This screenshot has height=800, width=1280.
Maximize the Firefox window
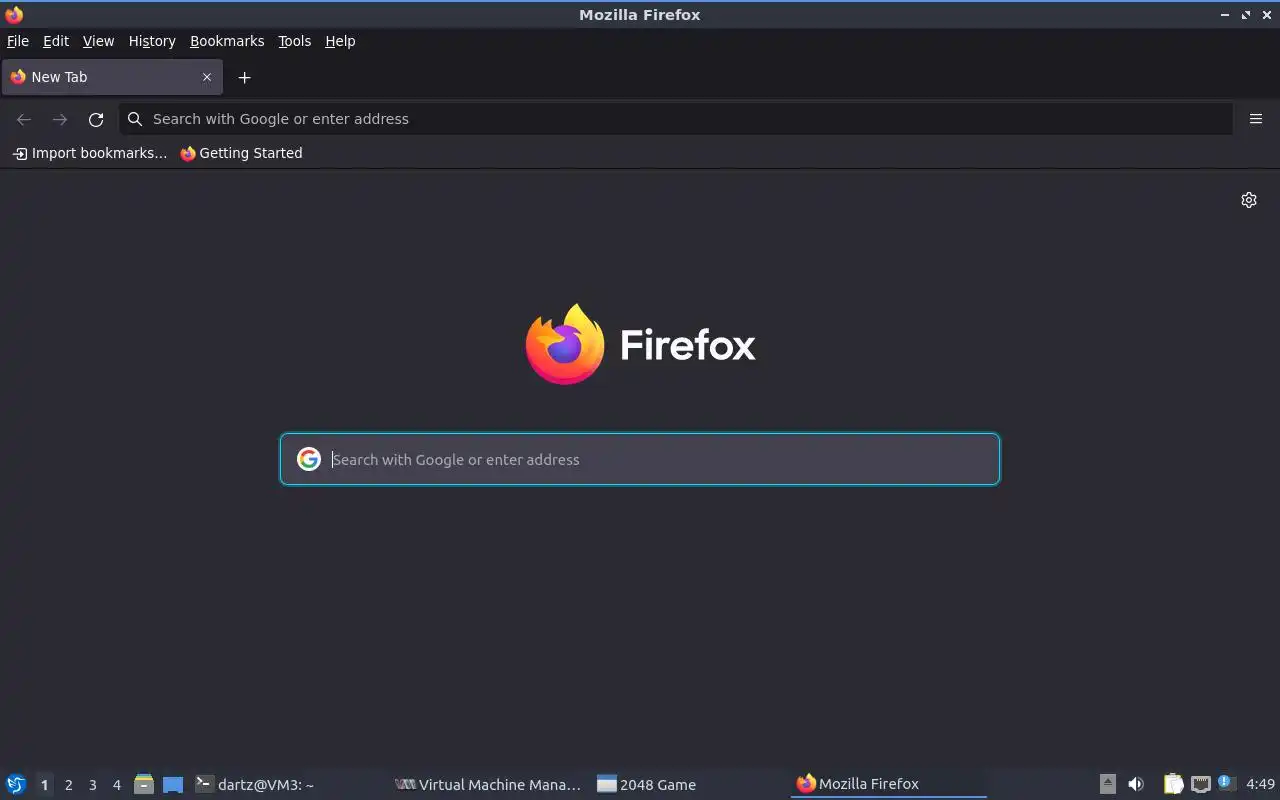tap(1246, 14)
